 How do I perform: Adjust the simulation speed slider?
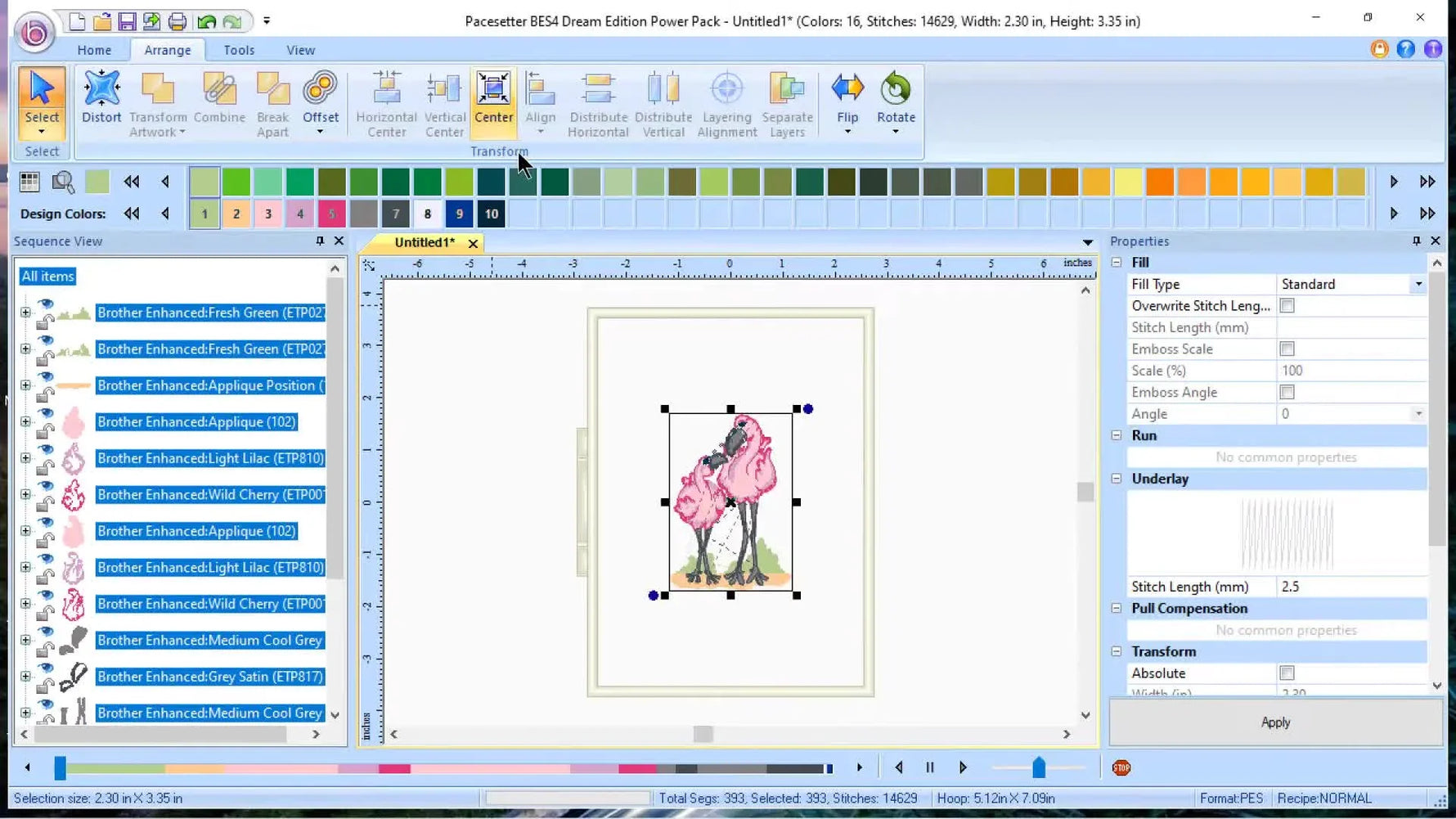point(1039,767)
